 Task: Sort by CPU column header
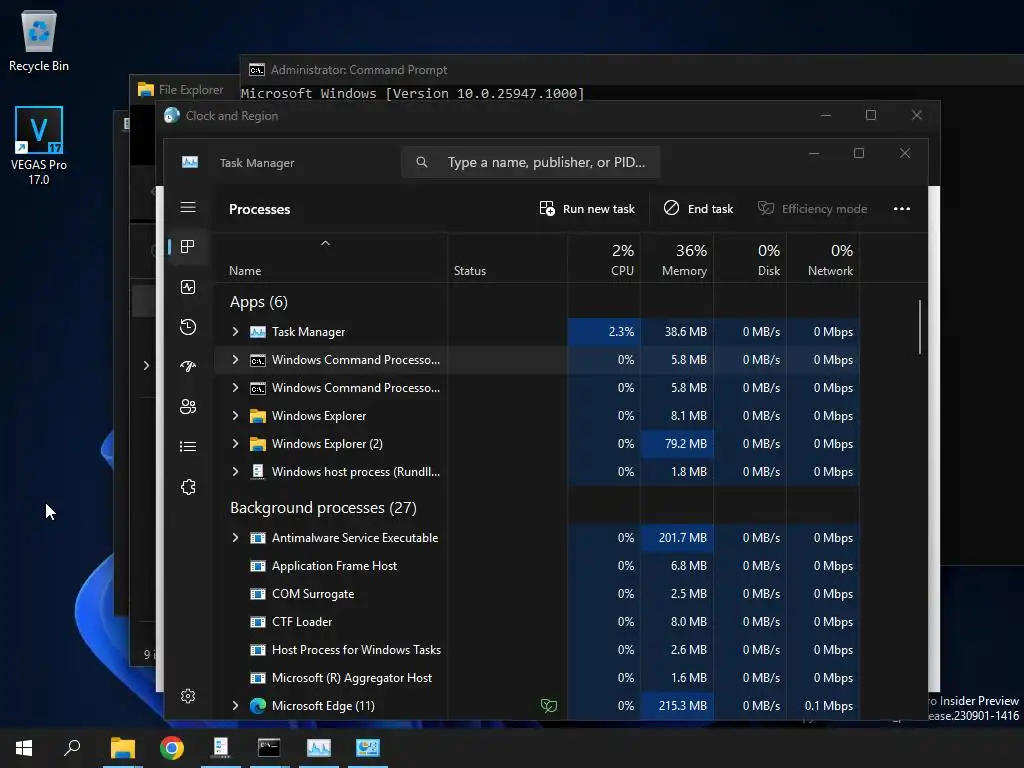pyautogui.click(x=603, y=259)
